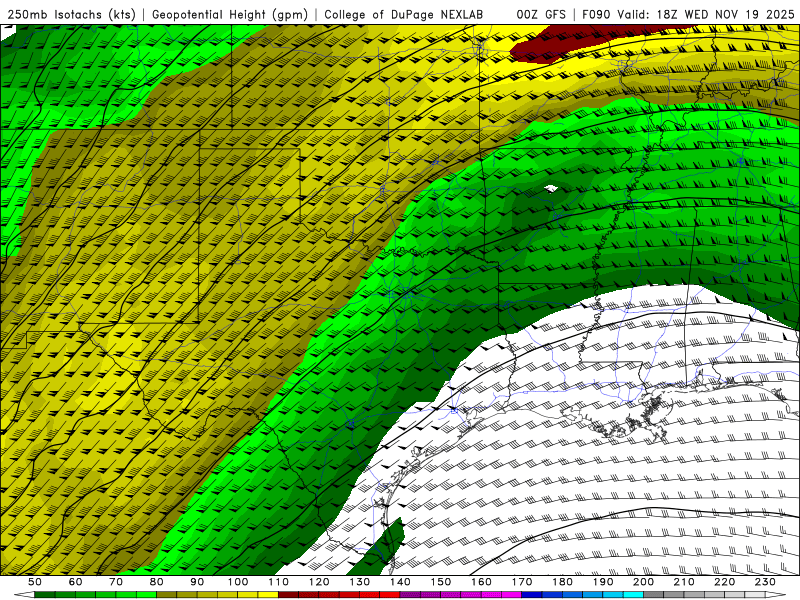The width and height of the screenshot is (800, 600).
Task: Click the '250mb Isotachs (kts)' title text
Action: [71, 14]
